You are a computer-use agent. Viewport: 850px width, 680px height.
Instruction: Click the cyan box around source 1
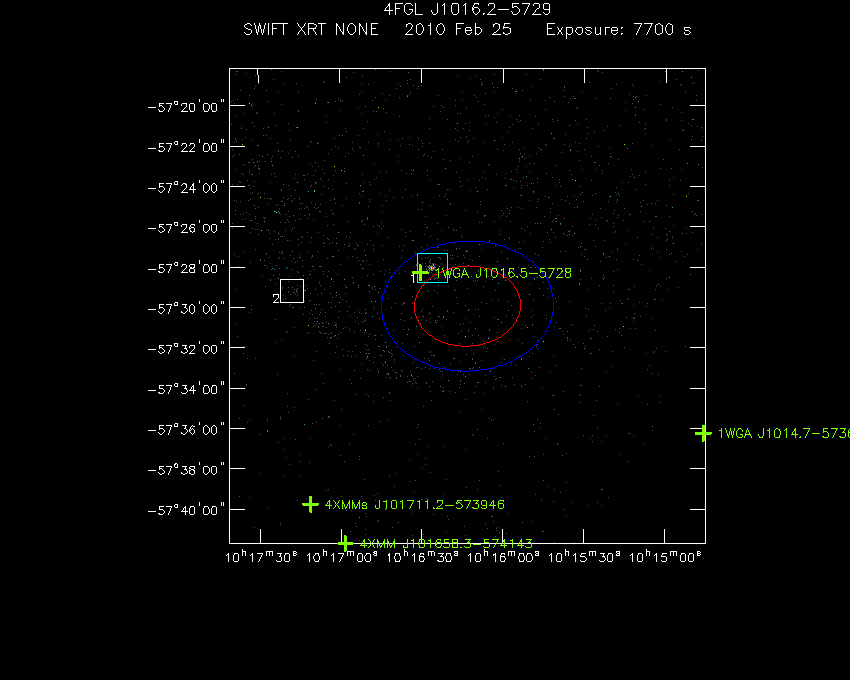point(433,268)
